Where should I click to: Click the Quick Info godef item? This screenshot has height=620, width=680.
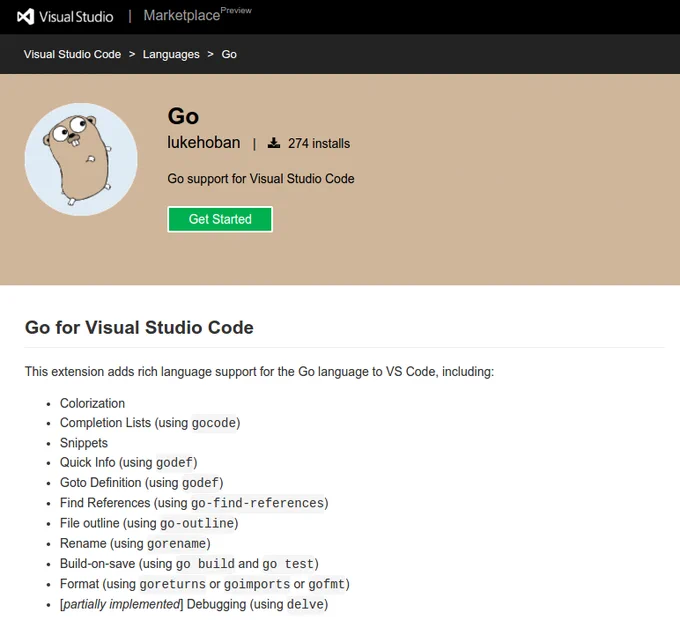129,463
